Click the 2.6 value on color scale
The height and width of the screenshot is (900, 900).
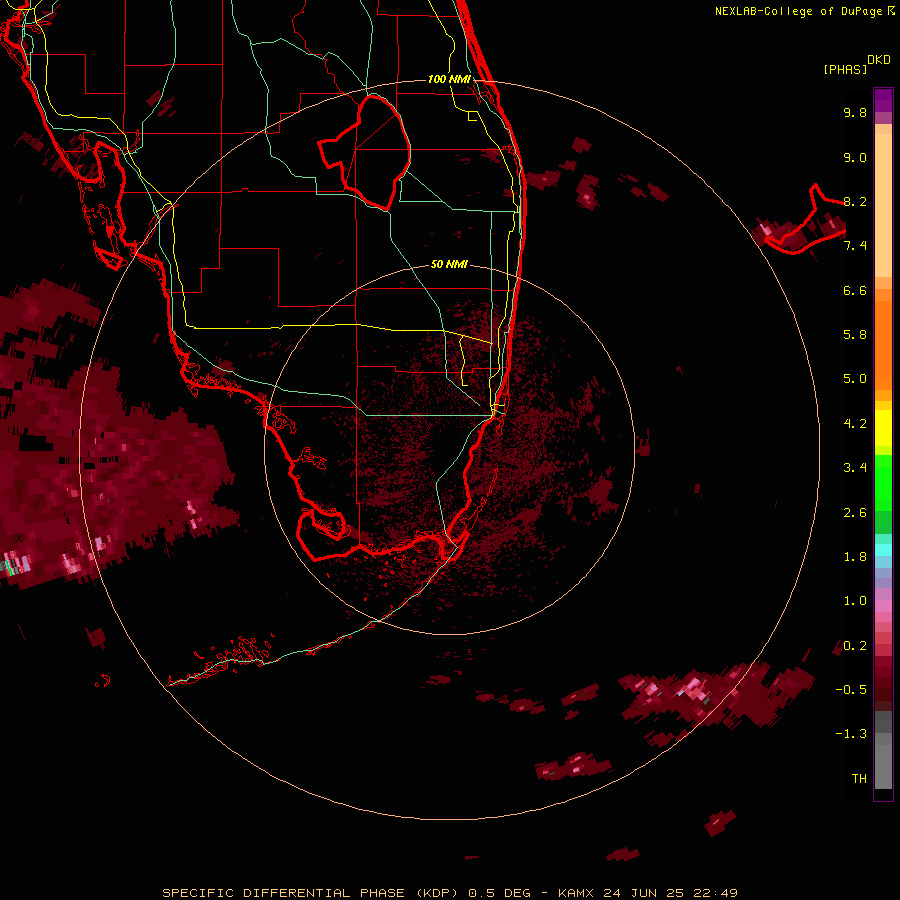[855, 513]
